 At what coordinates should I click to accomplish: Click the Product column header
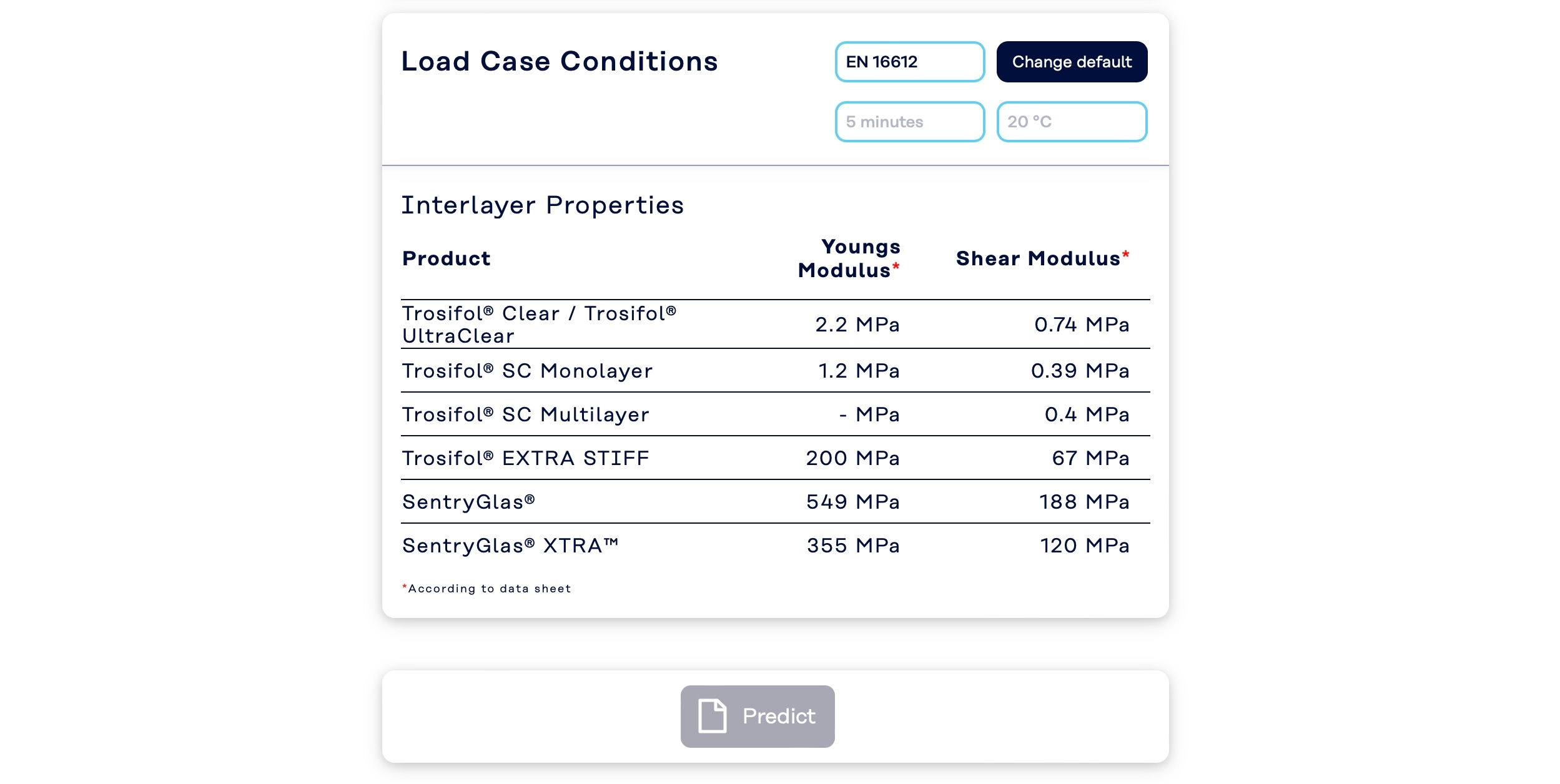[x=446, y=258]
